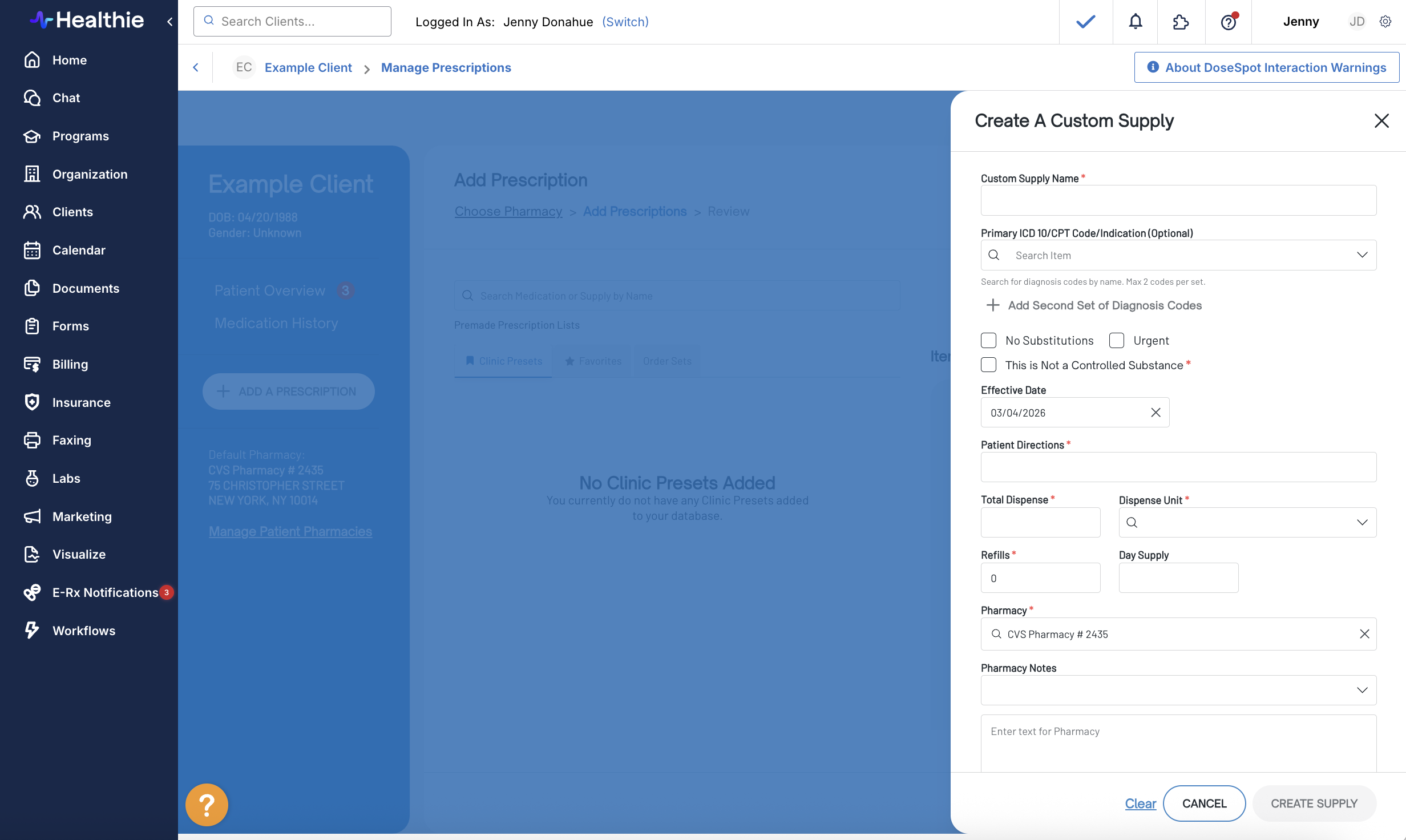Expand the Primary ICD 10 code search dropdown
The width and height of the screenshot is (1406, 840).
click(x=1362, y=255)
